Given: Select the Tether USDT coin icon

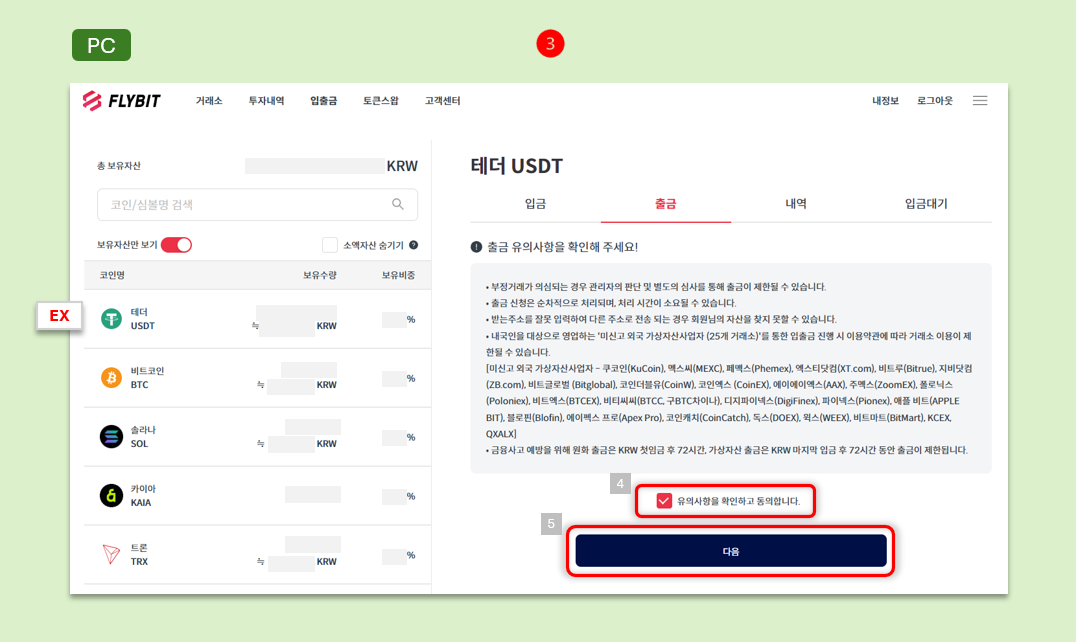Looking at the screenshot, I should click(x=111, y=320).
